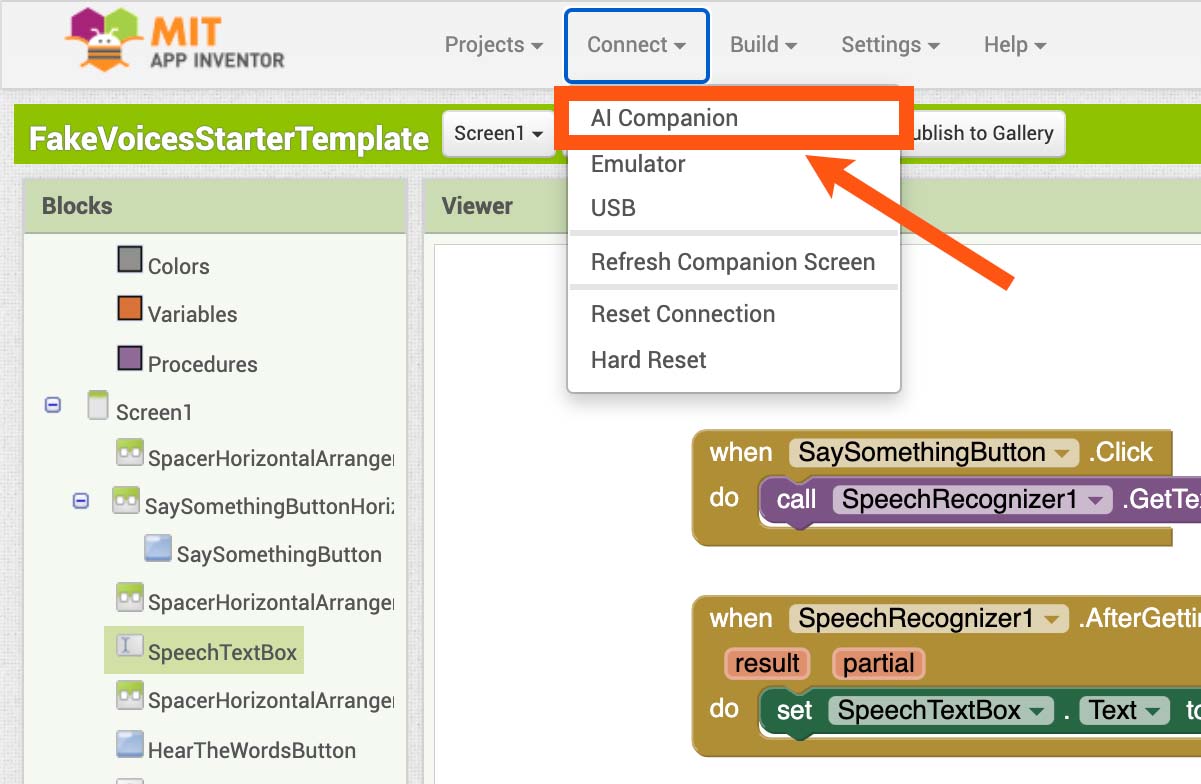Select Refresh Companion Screen
The height and width of the screenshot is (784, 1201).
tap(734, 262)
